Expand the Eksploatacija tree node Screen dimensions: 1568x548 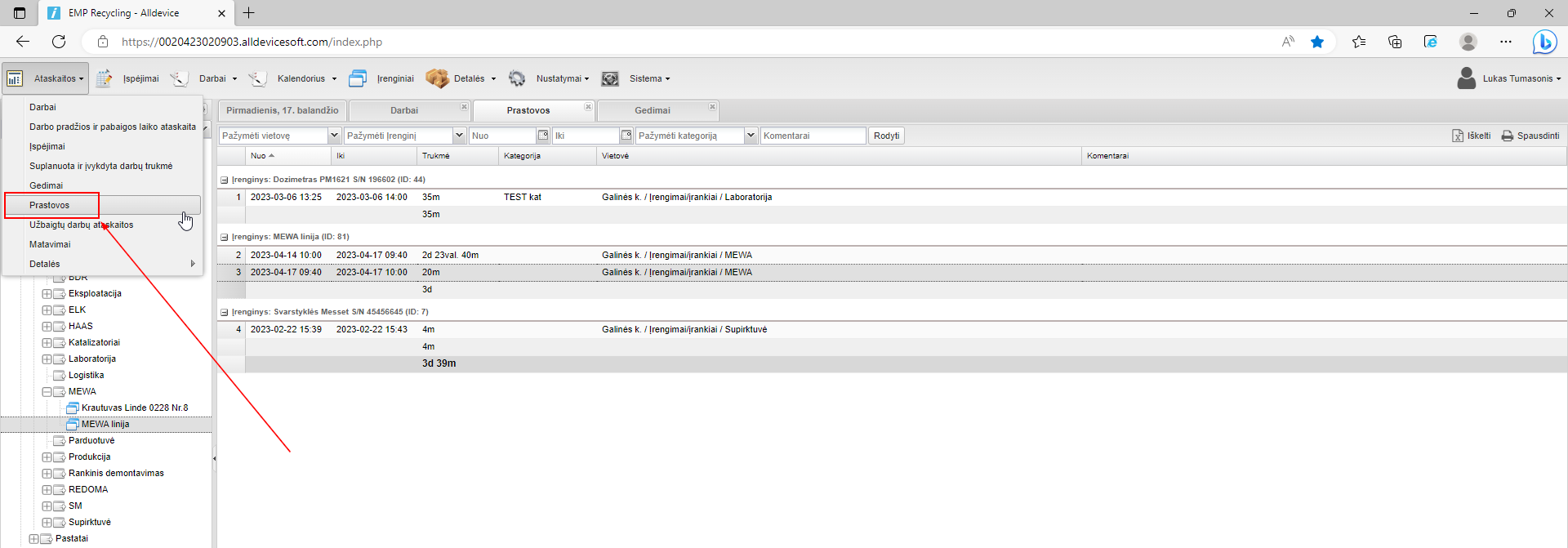click(x=47, y=293)
